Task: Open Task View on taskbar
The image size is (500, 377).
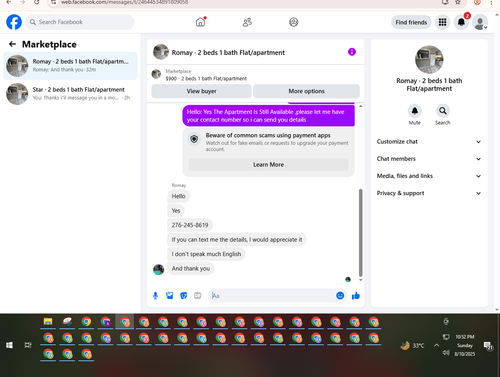Action: pyautogui.click(x=28, y=345)
